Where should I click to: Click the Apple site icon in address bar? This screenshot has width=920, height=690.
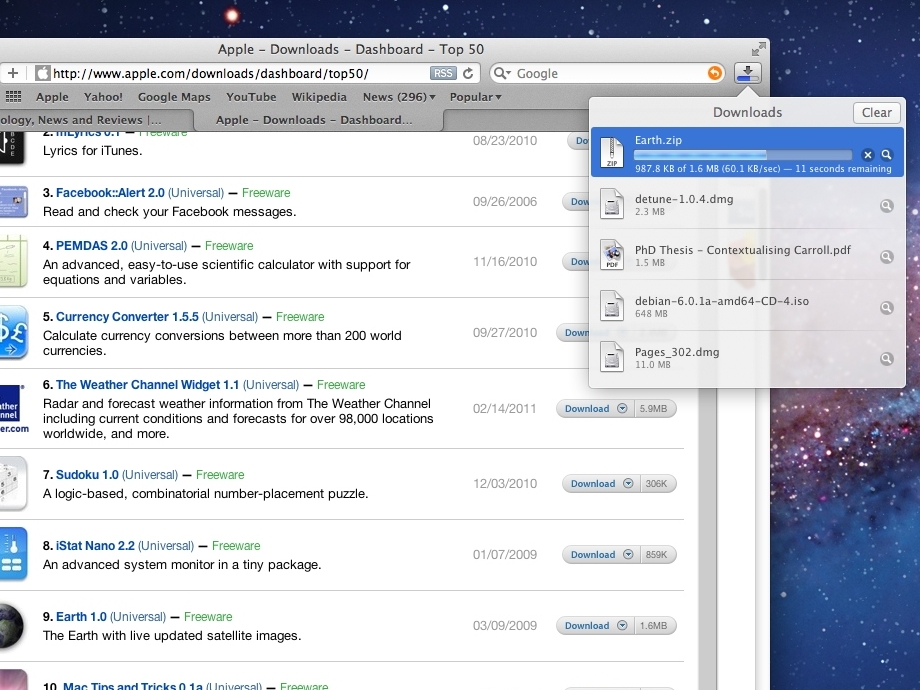pyautogui.click(x=42, y=73)
